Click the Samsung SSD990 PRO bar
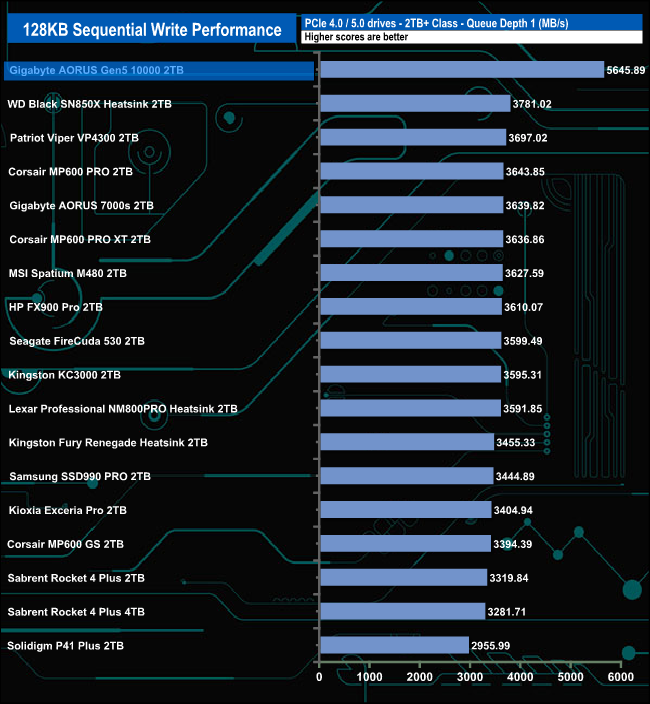650x704 pixels. (407, 476)
